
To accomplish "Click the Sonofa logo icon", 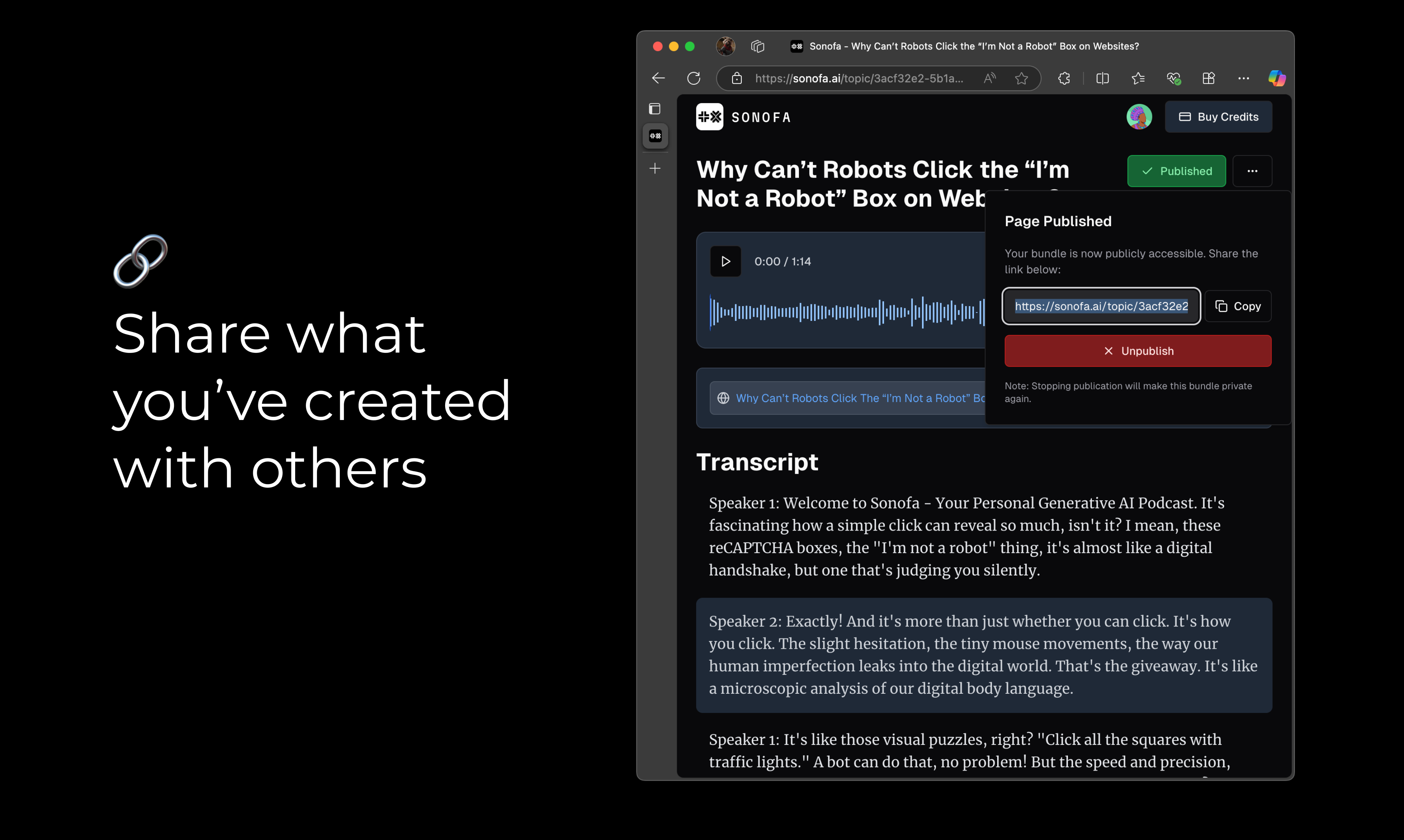I will coord(711,117).
